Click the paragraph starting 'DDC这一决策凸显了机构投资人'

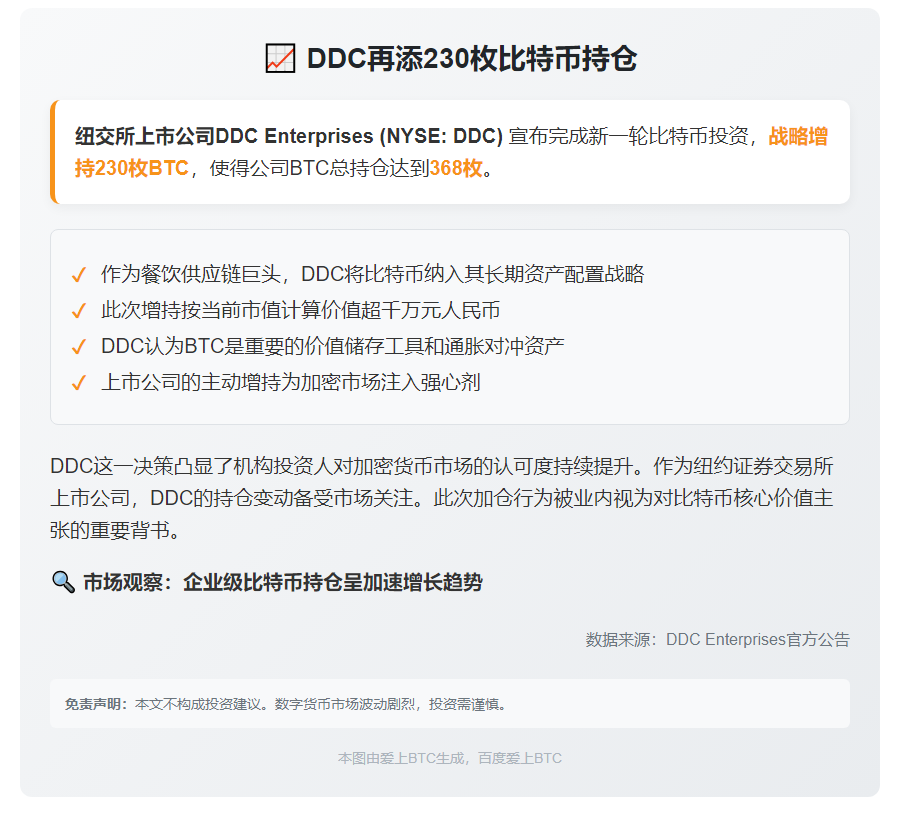[x=442, y=498]
